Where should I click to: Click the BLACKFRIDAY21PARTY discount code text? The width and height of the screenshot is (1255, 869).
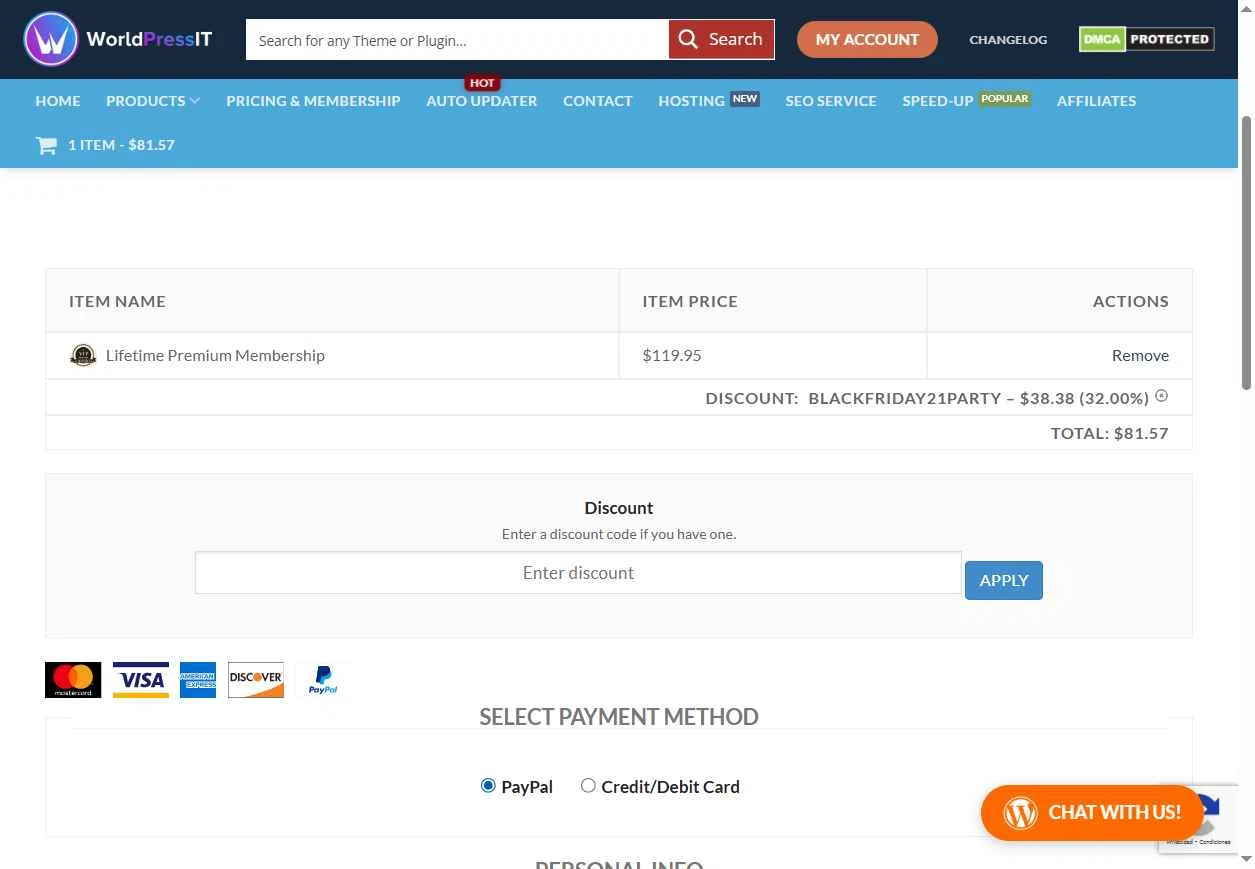point(904,398)
